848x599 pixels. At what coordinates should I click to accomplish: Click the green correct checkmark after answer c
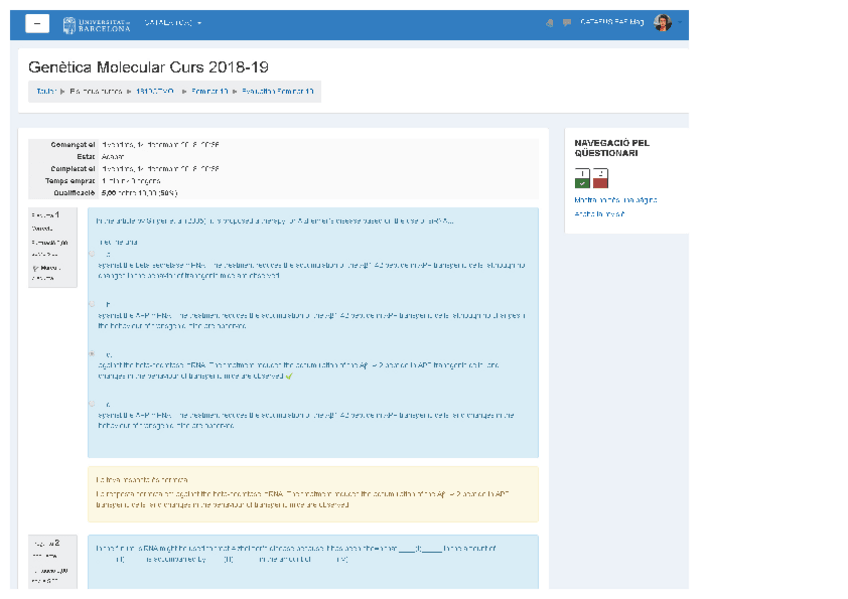[x=289, y=376]
